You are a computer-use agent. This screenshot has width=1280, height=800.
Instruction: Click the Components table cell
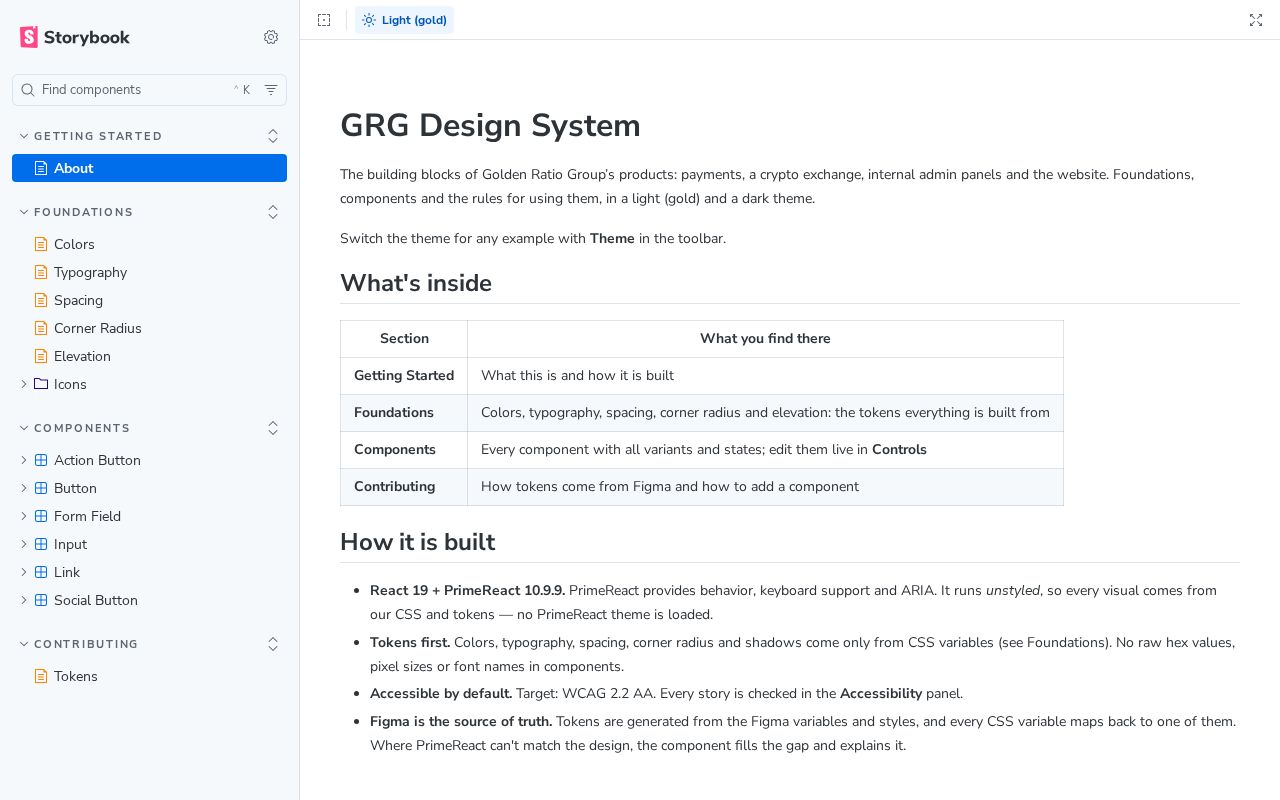404,450
